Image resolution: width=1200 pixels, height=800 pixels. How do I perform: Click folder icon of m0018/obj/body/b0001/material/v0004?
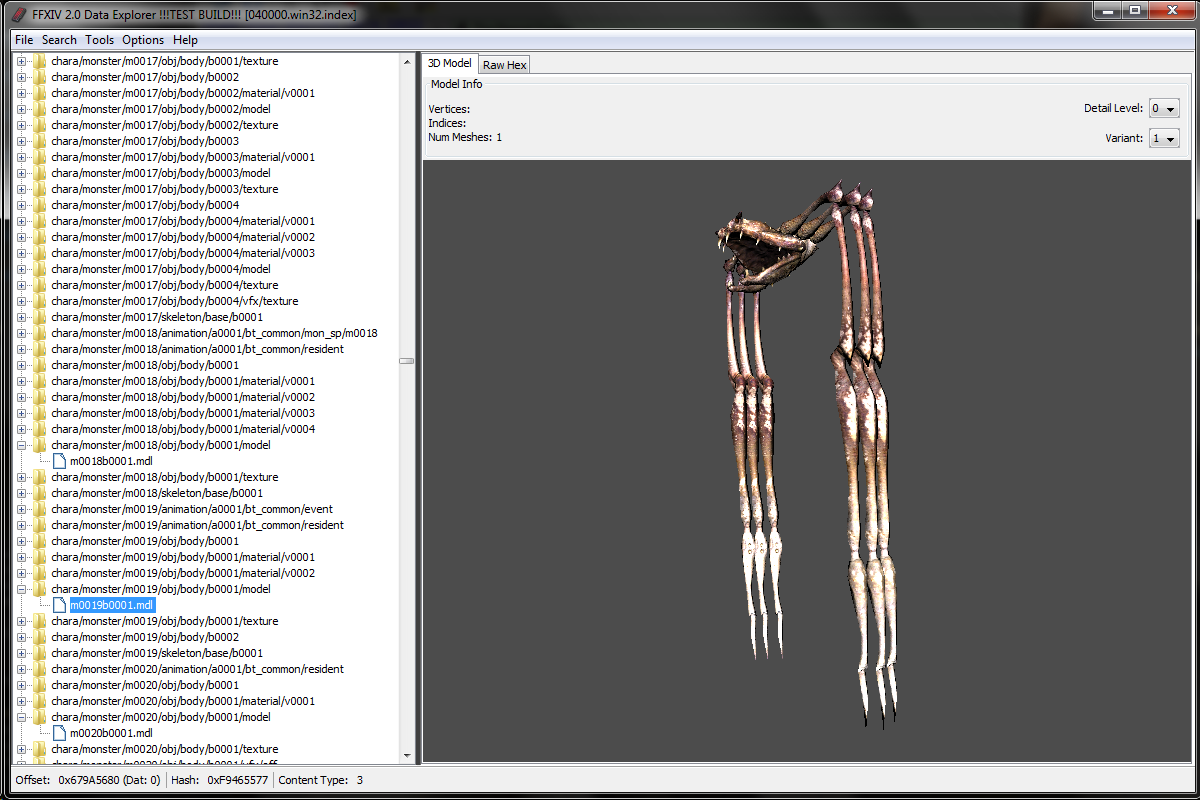(x=40, y=429)
